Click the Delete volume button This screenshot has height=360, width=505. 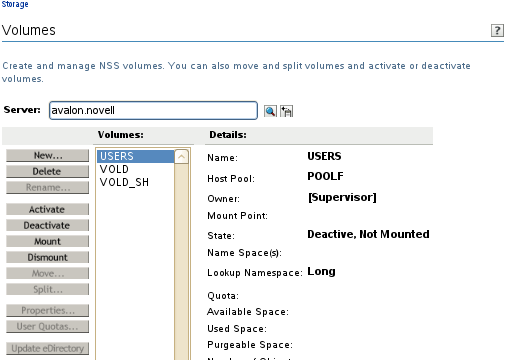[x=48, y=171]
